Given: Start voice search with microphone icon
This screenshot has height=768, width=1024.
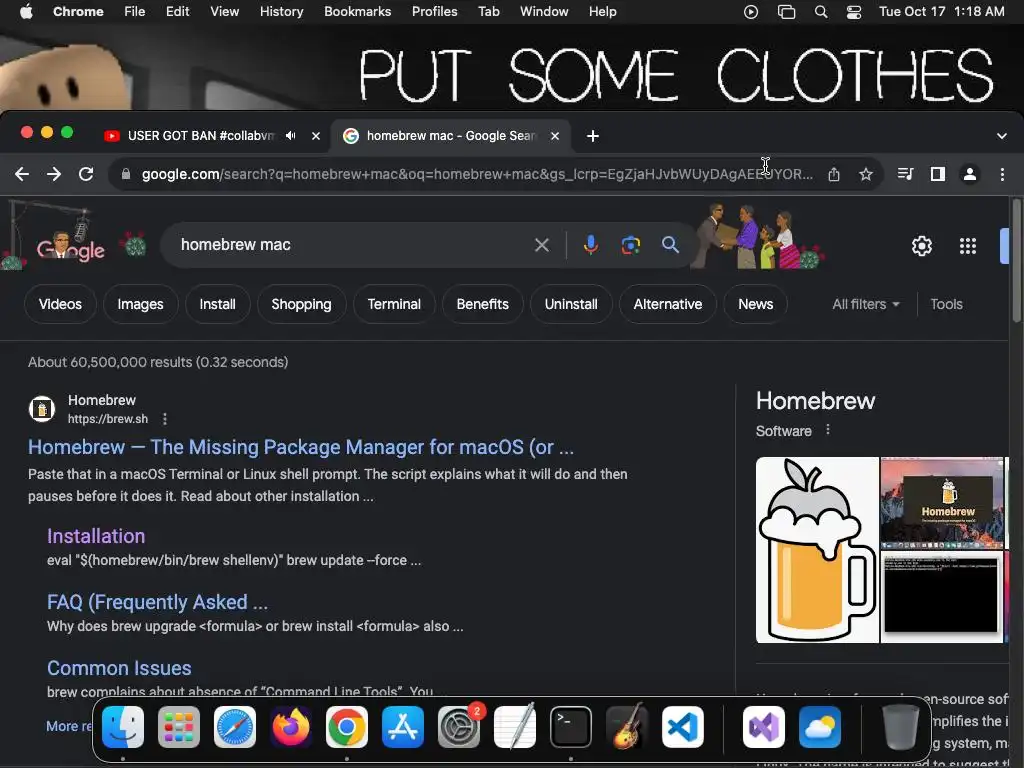Looking at the screenshot, I should pos(591,245).
